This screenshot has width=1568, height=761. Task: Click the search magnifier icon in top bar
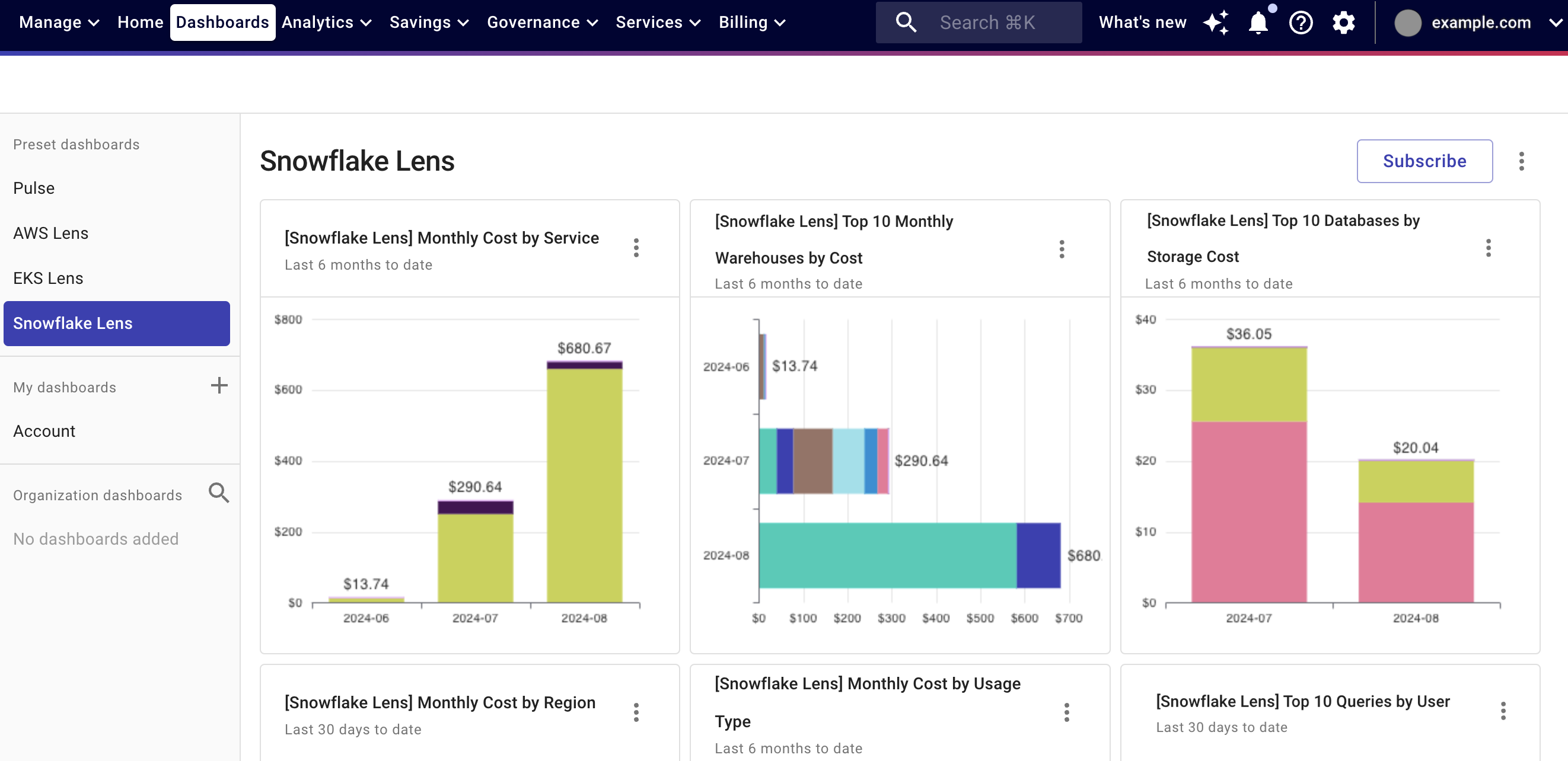pos(906,23)
